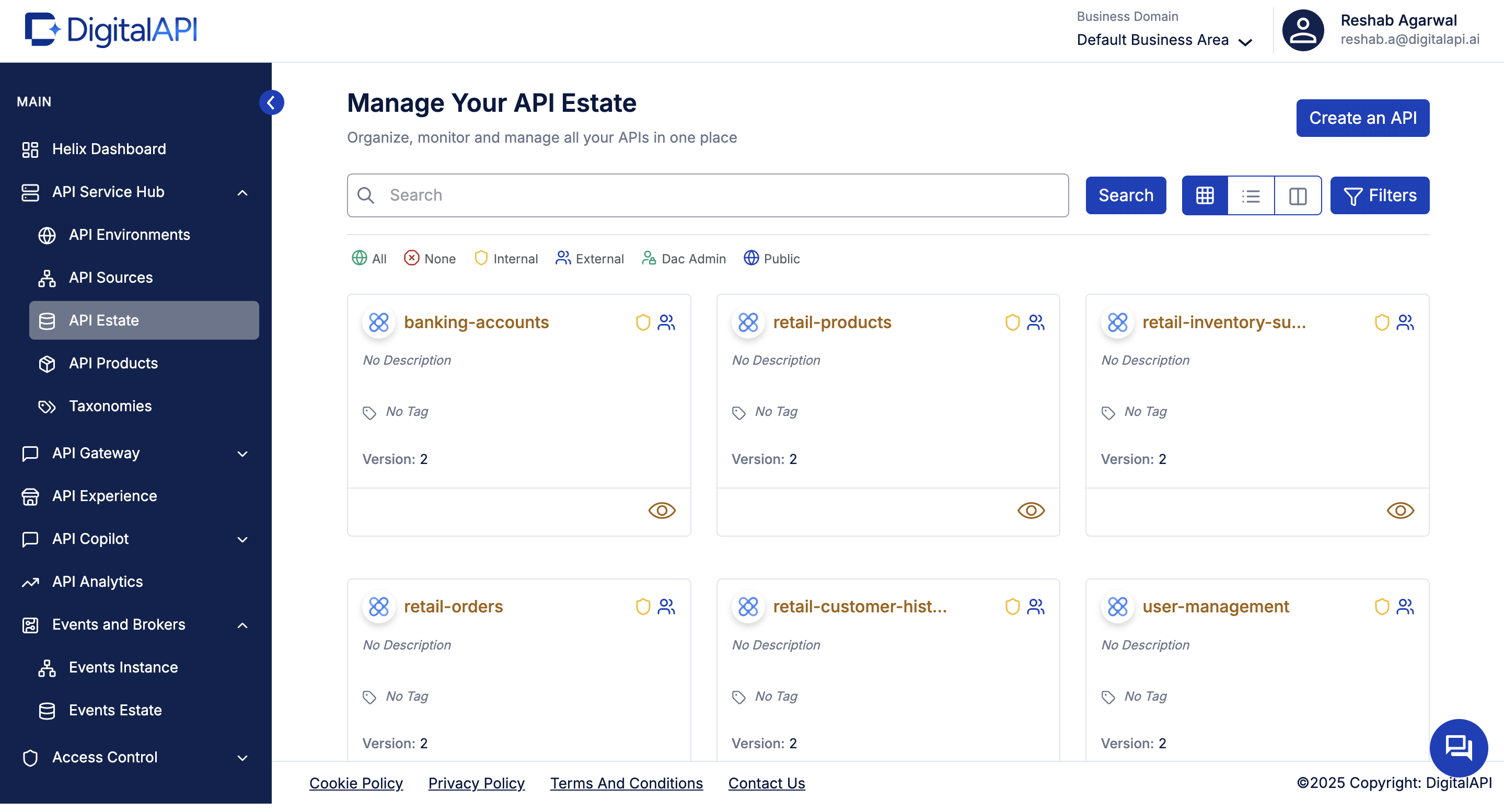
Task: Open API Products in the sidebar
Action: [113, 363]
